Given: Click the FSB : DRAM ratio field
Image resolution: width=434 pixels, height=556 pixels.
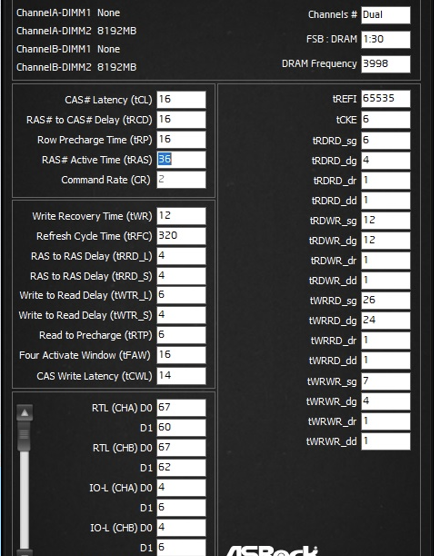Looking at the screenshot, I should (386, 39).
